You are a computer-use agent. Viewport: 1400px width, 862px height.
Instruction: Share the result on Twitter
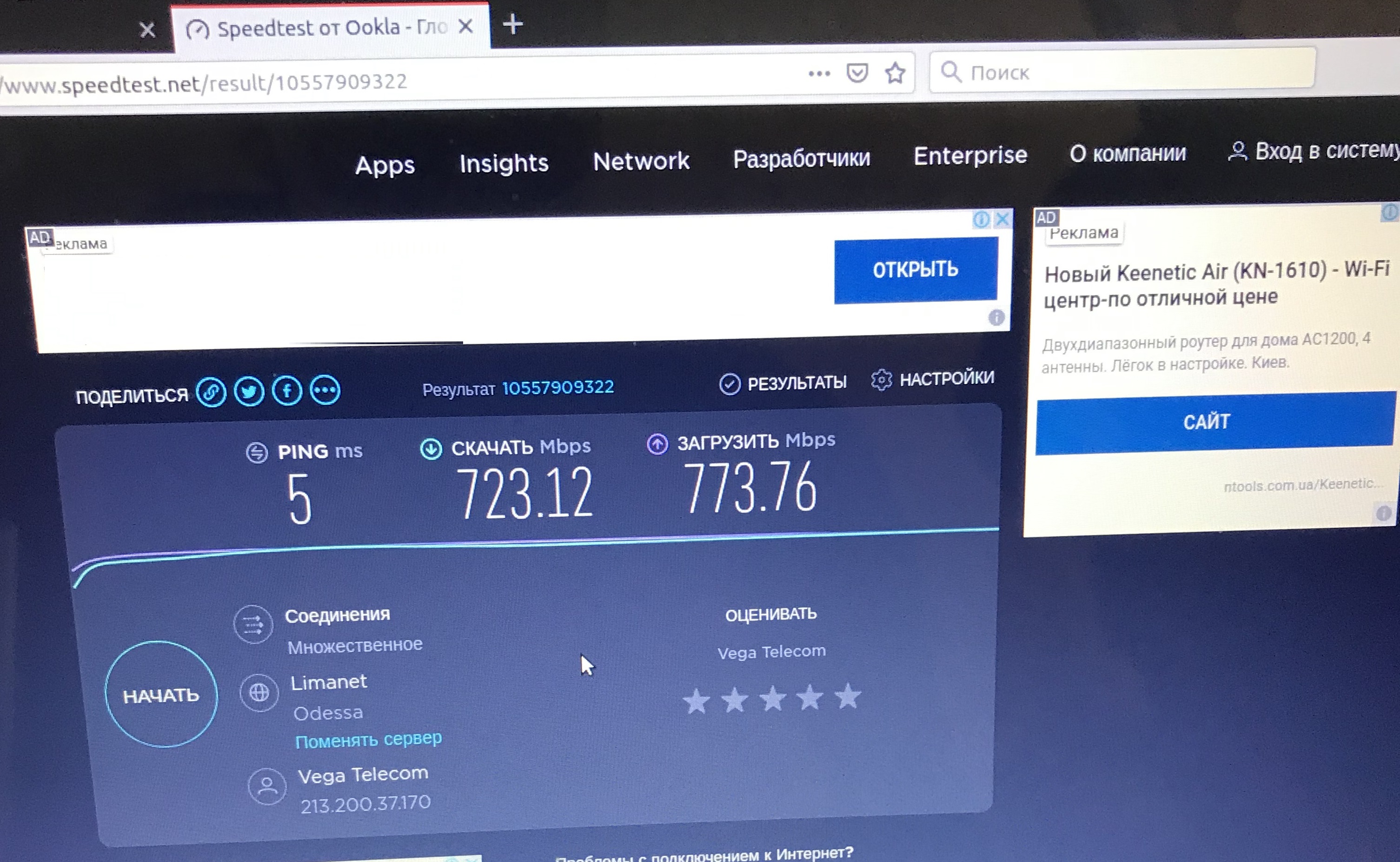tap(250, 391)
